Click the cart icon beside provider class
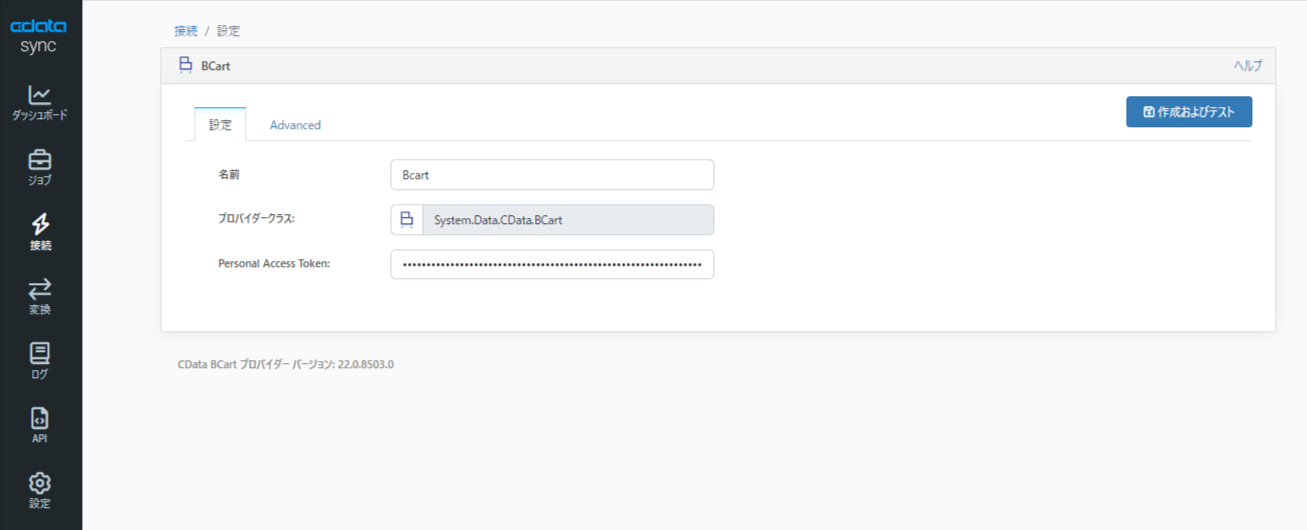Image resolution: width=1307 pixels, height=530 pixels. point(406,220)
